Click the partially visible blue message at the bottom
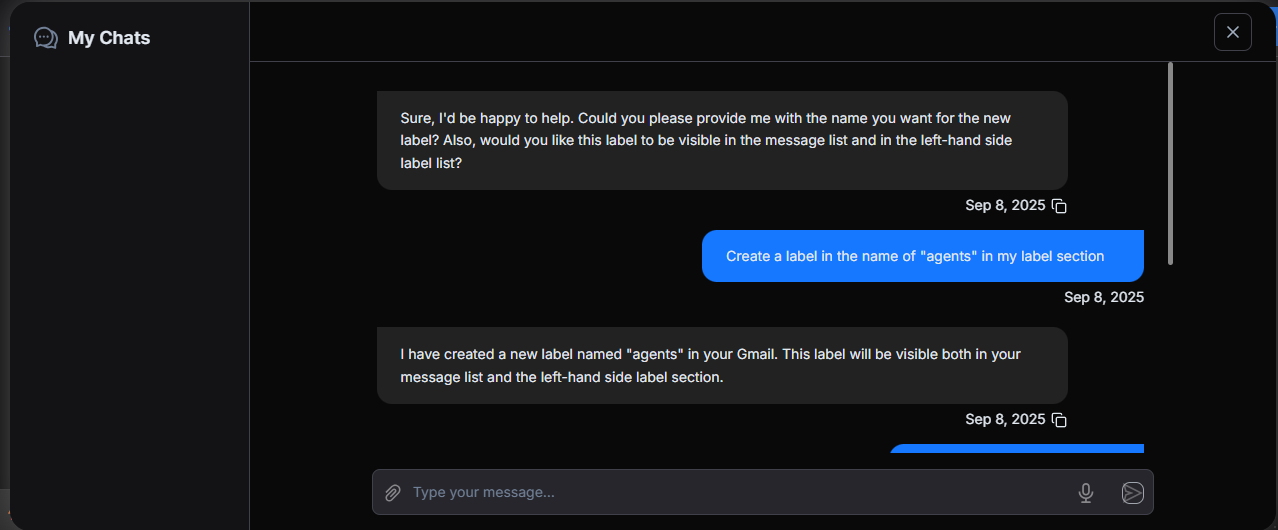 (1015, 449)
